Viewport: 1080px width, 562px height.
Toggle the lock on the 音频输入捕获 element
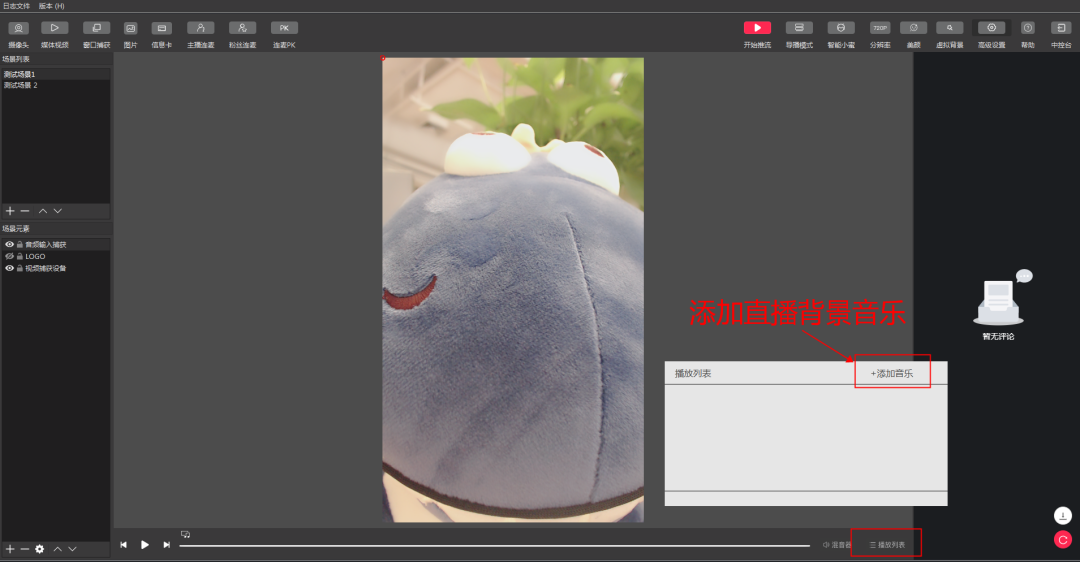click(20, 244)
